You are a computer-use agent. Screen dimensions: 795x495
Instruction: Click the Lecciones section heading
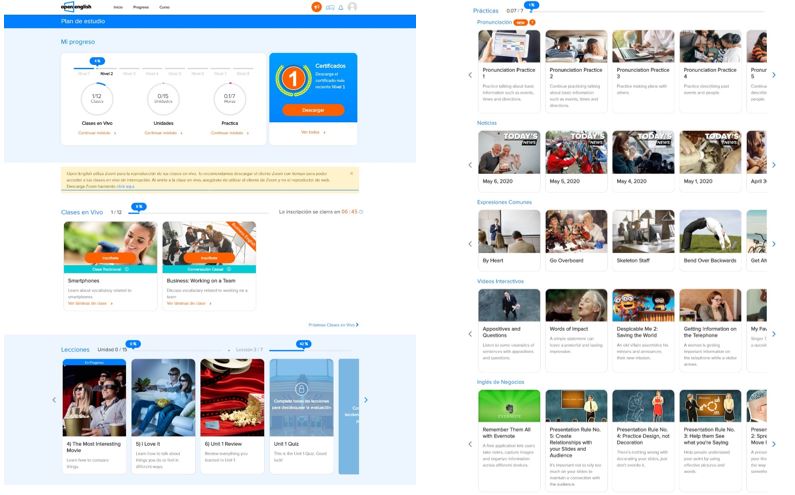coord(75,349)
